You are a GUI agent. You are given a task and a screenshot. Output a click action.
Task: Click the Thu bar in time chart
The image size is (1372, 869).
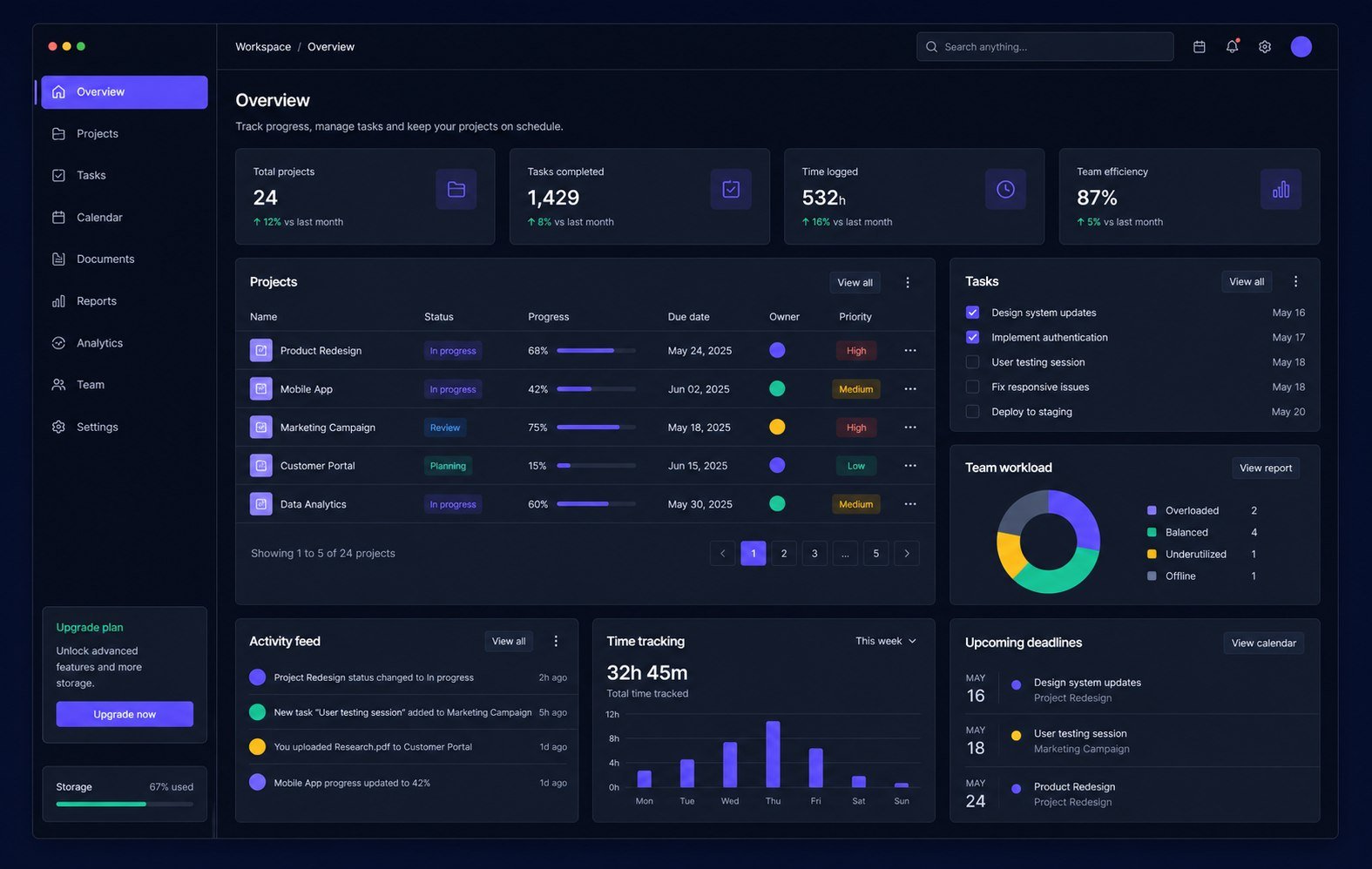click(x=773, y=754)
